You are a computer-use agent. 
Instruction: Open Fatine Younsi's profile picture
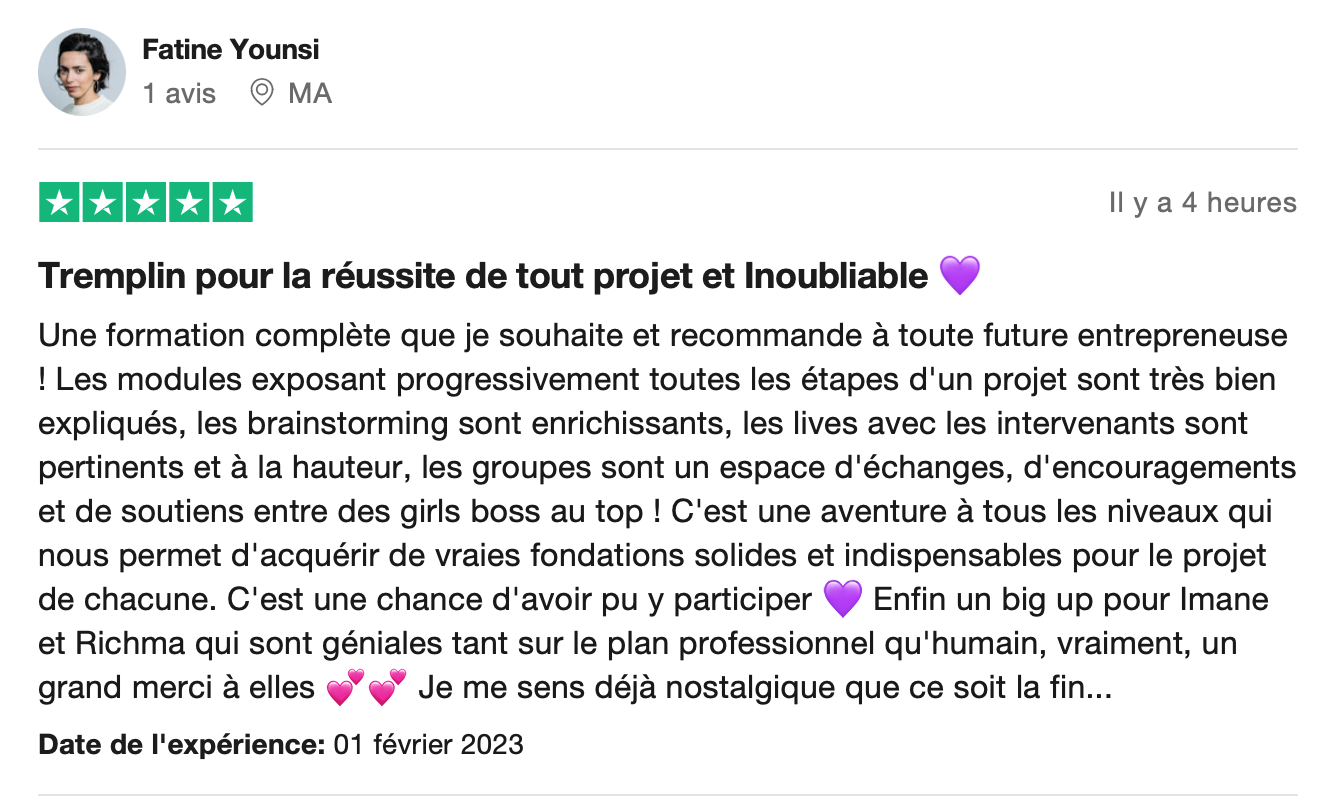point(81,72)
